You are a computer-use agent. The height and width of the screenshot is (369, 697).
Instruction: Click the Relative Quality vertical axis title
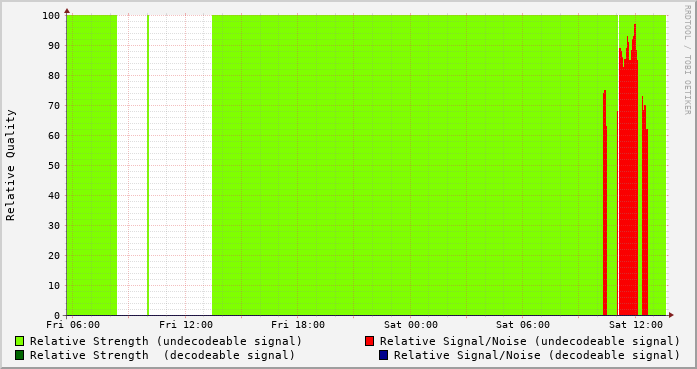[x=10, y=165]
